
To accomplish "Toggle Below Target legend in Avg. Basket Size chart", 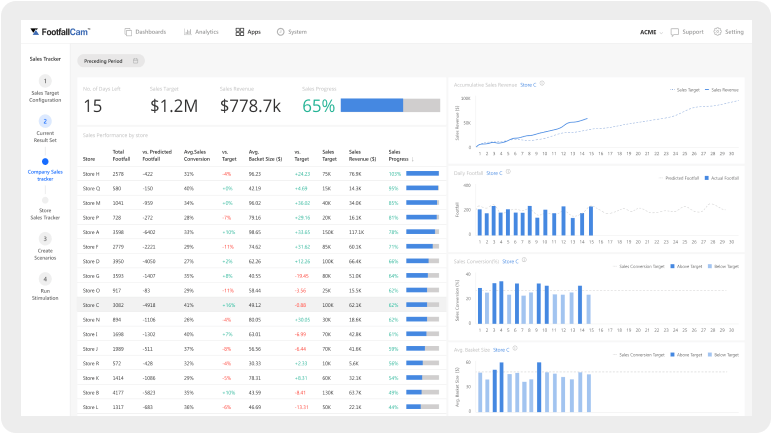I will (x=723, y=355).
